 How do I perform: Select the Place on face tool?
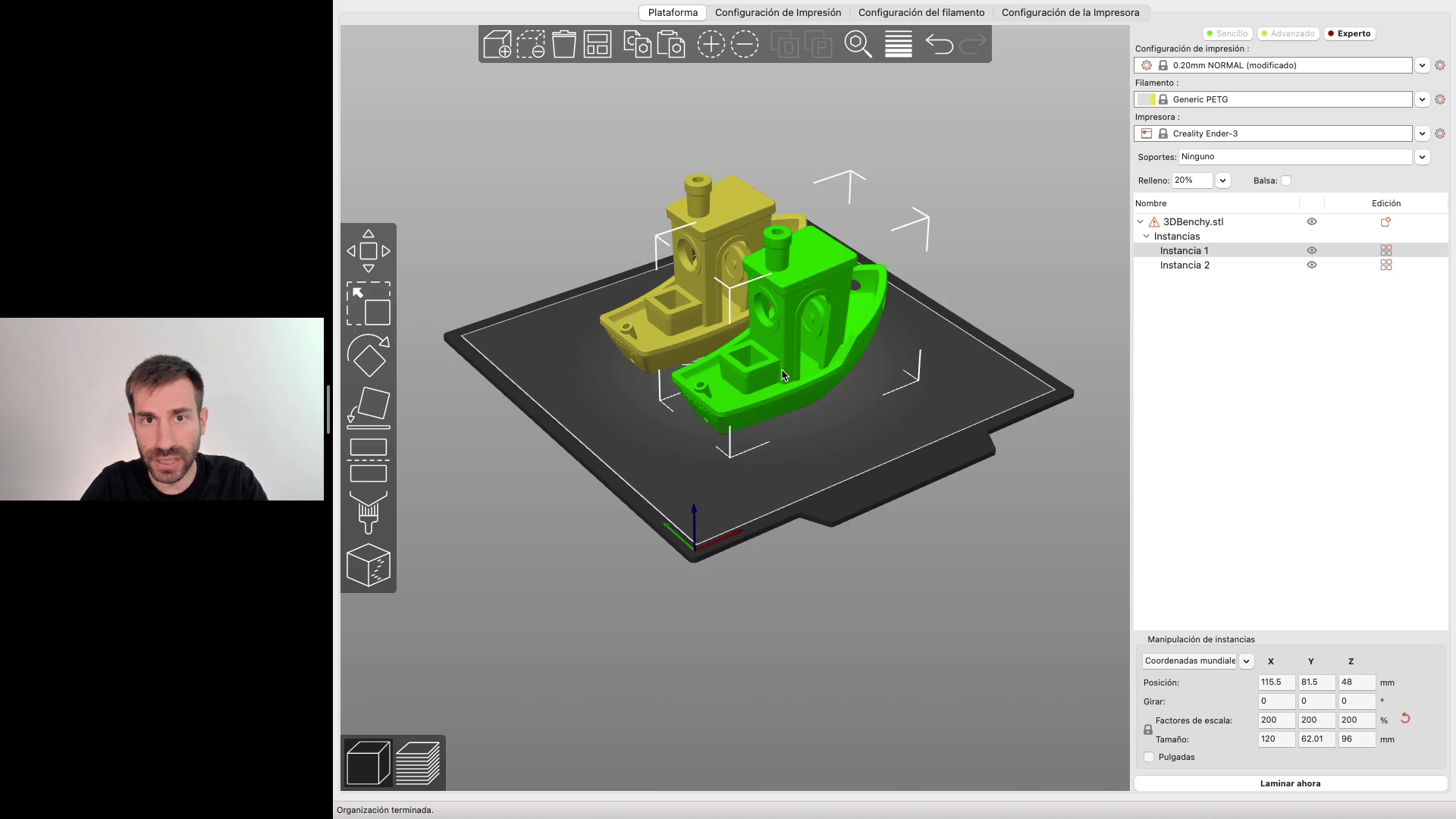pos(369,407)
